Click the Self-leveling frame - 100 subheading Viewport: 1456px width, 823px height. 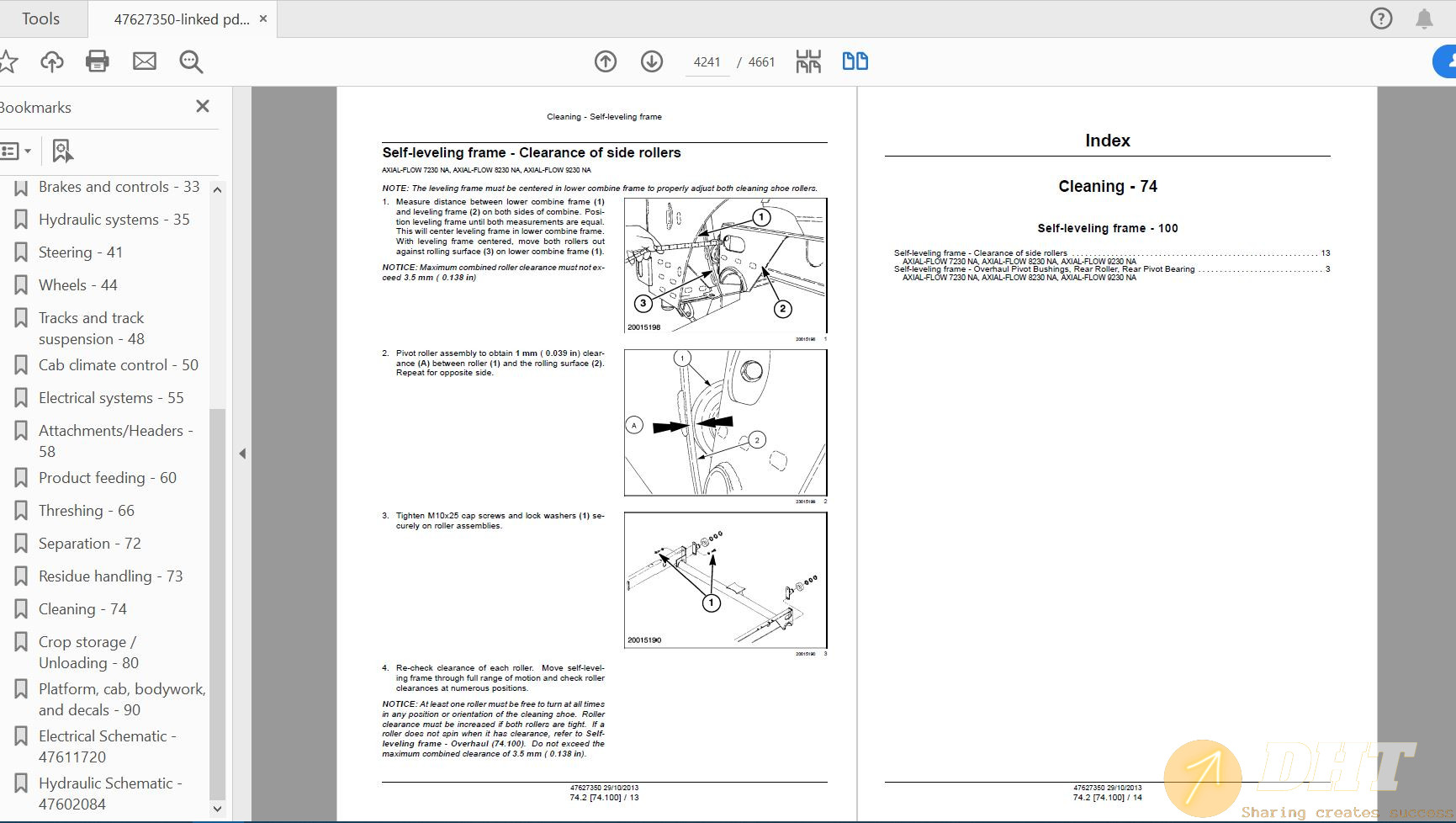(1108, 228)
